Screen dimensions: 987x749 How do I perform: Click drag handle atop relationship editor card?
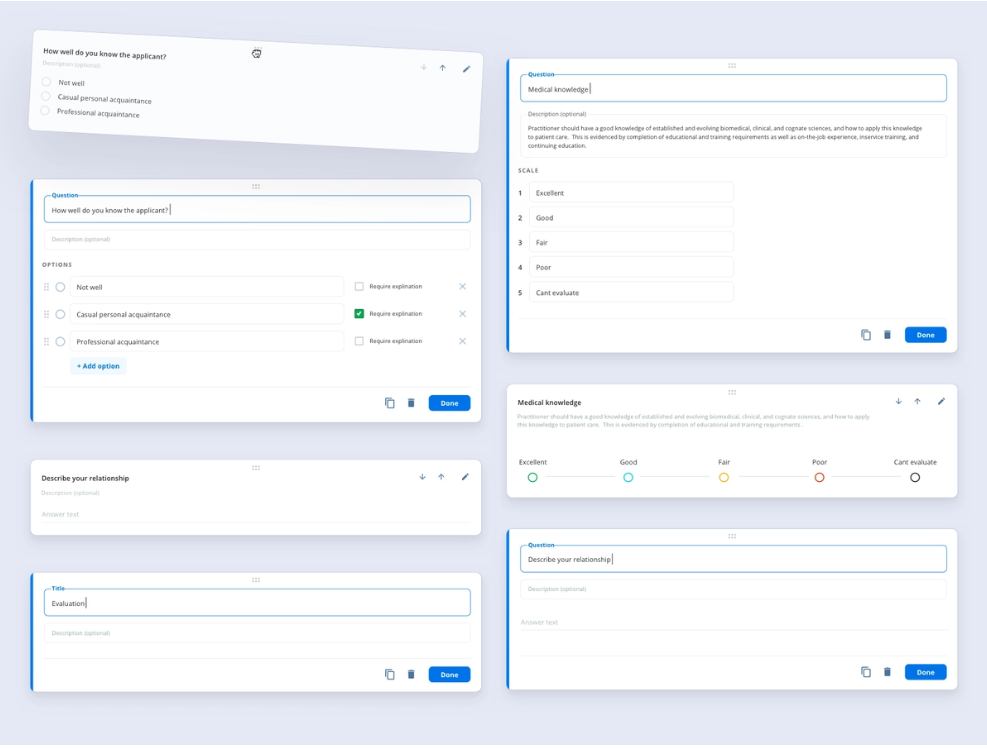click(x=732, y=536)
